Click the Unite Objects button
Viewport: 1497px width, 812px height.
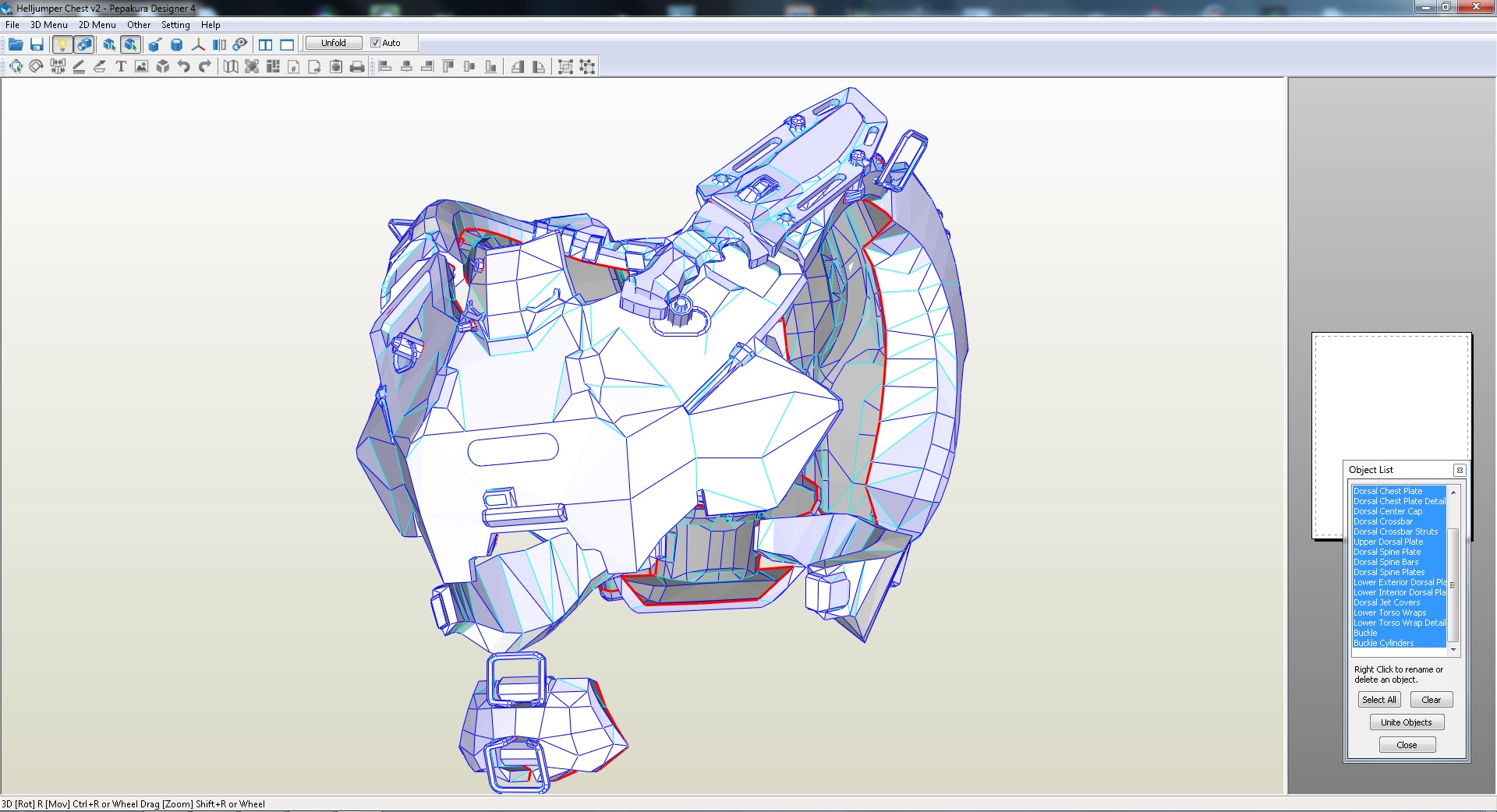coord(1406,722)
